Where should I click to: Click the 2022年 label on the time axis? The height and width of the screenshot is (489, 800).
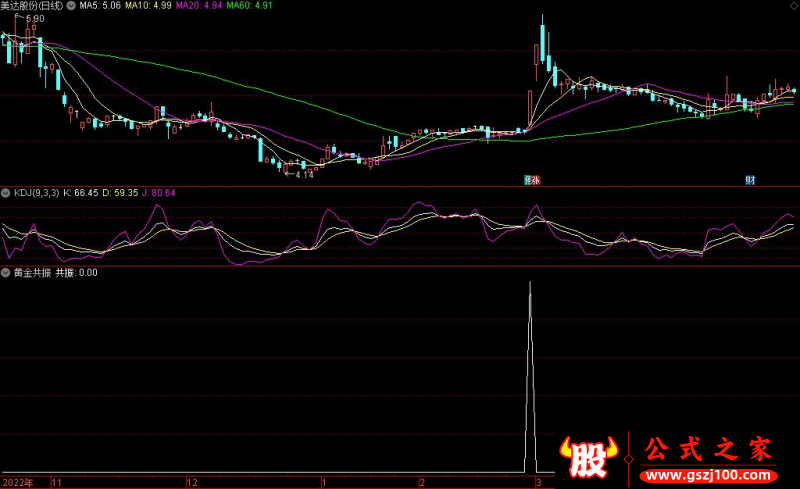tap(18, 482)
